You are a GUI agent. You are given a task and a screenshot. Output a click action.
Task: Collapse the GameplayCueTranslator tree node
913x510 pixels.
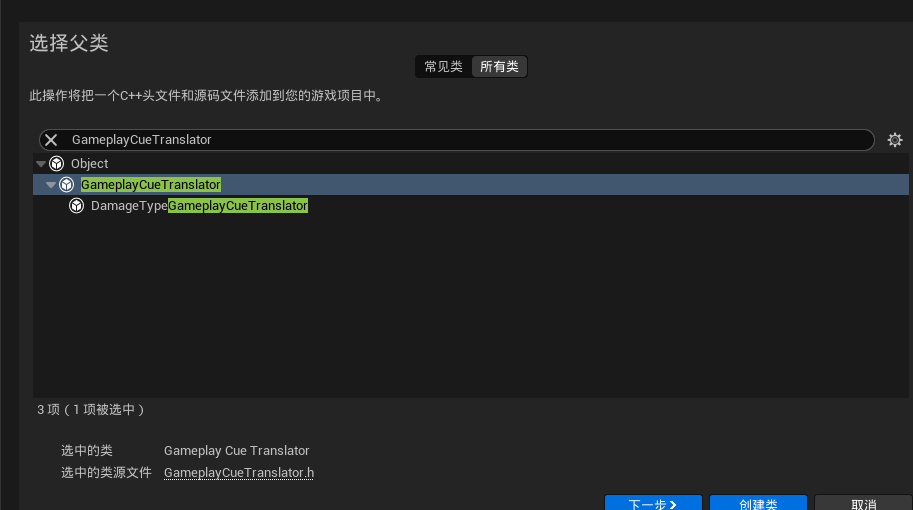[51, 185]
